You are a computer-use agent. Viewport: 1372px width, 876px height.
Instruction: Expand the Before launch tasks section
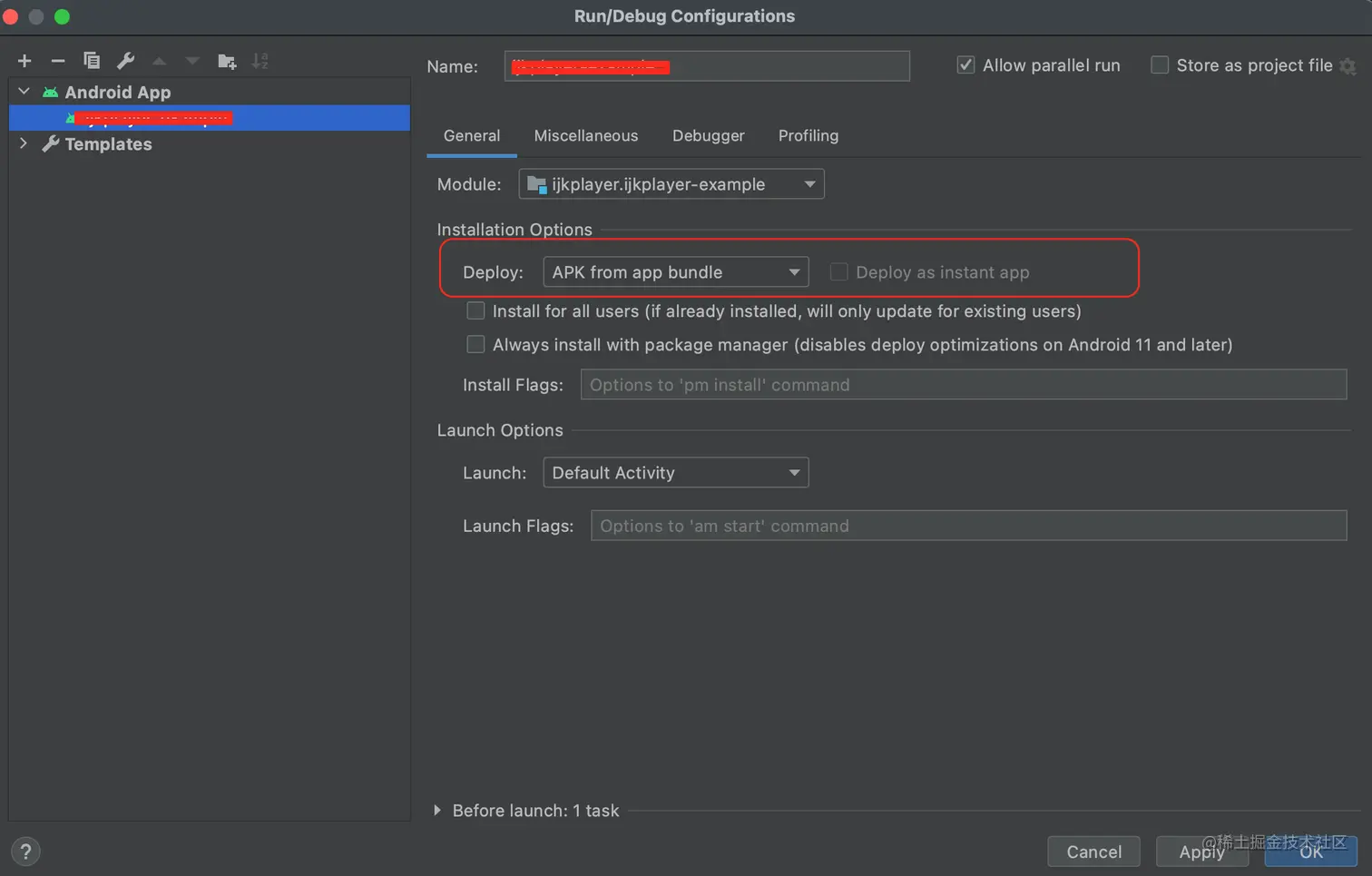point(437,811)
